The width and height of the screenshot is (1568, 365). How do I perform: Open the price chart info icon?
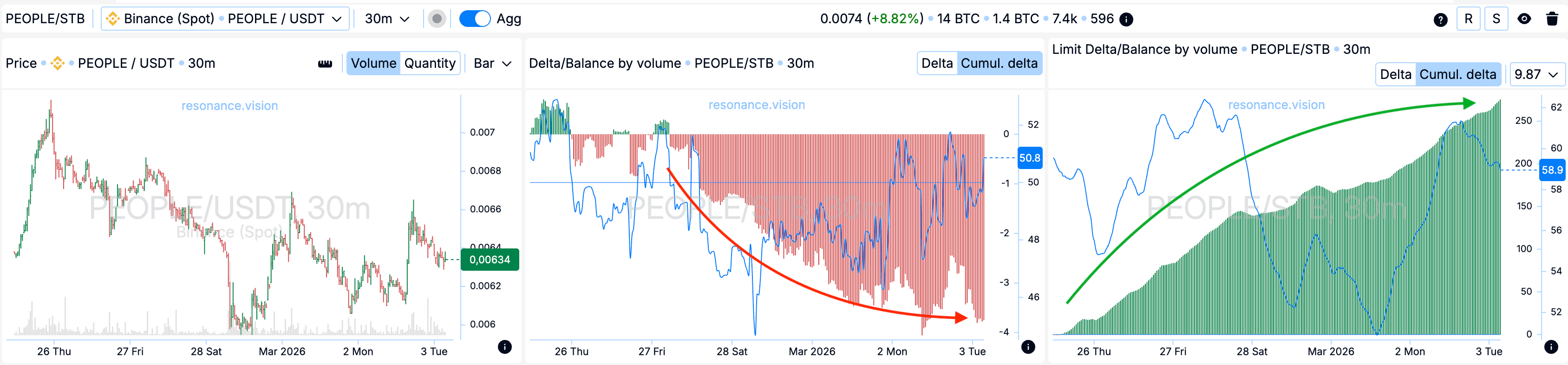point(504,347)
